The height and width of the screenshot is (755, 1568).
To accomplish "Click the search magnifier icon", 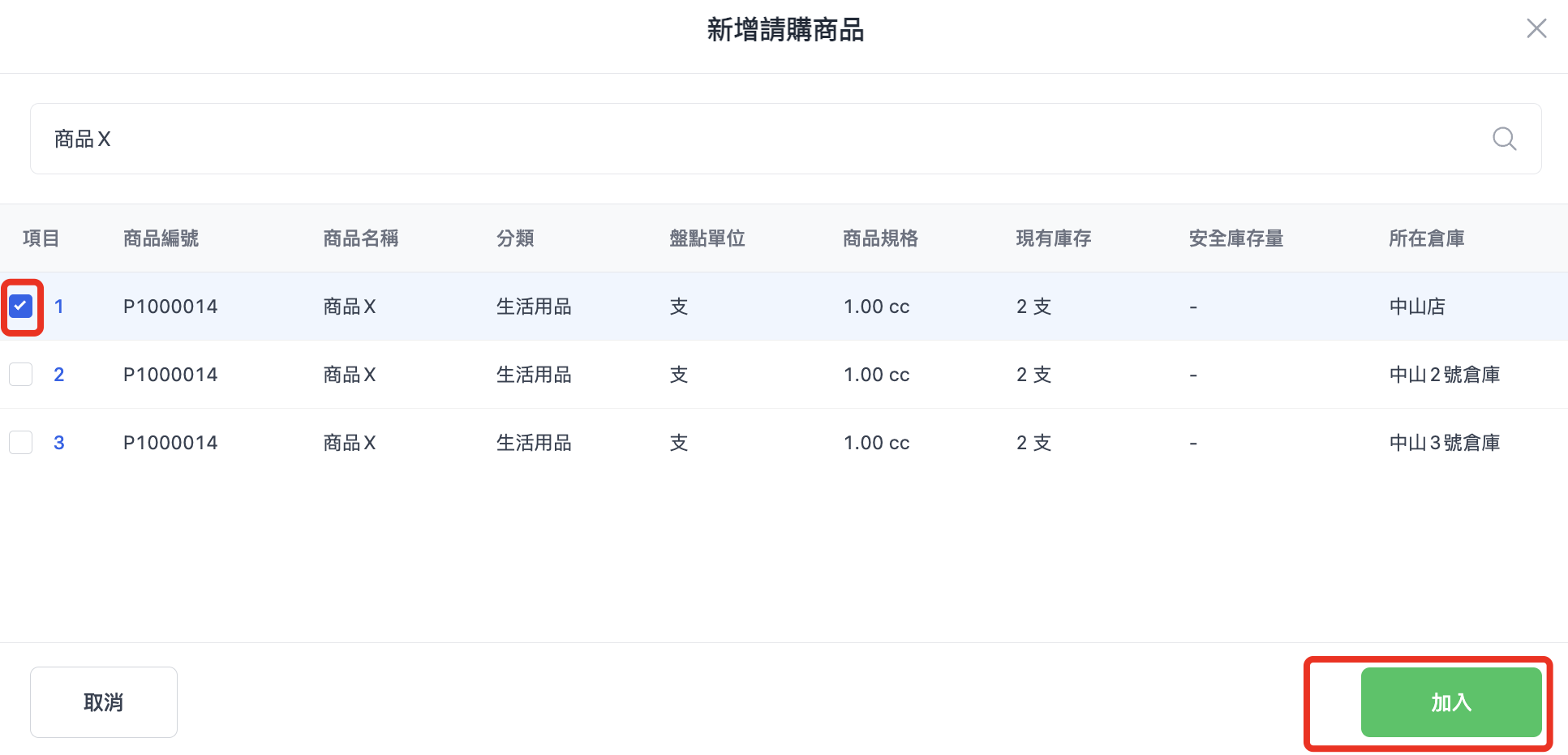I will (1504, 139).
